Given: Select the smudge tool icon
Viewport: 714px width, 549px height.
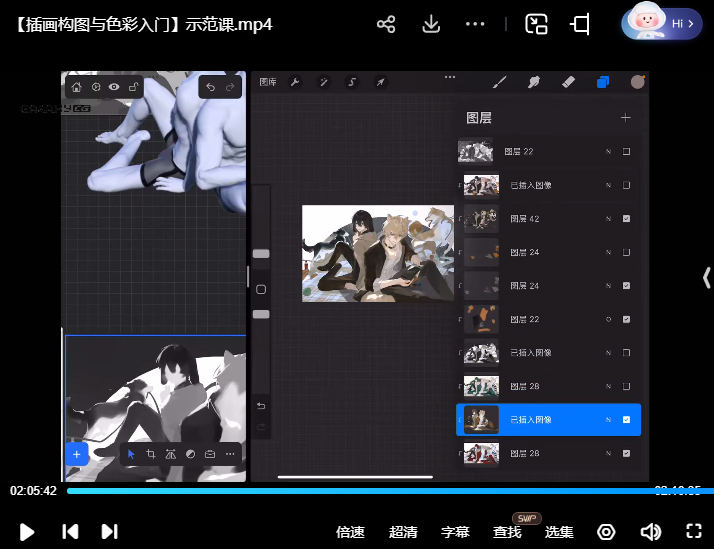Looking at the screenshot, I should (534, 82).
